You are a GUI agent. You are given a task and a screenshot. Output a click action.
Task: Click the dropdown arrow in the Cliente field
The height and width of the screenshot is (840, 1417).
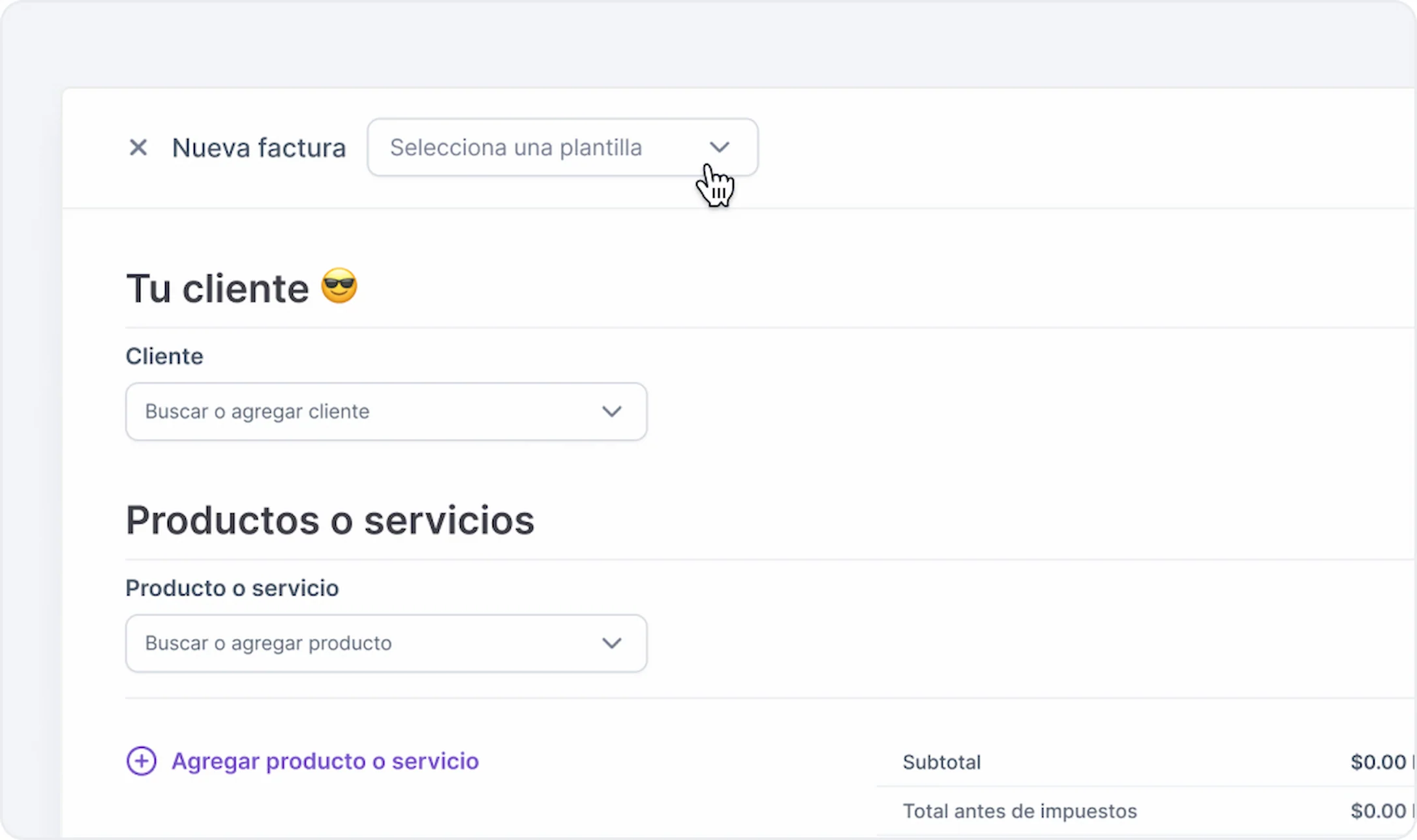(612, 412)
